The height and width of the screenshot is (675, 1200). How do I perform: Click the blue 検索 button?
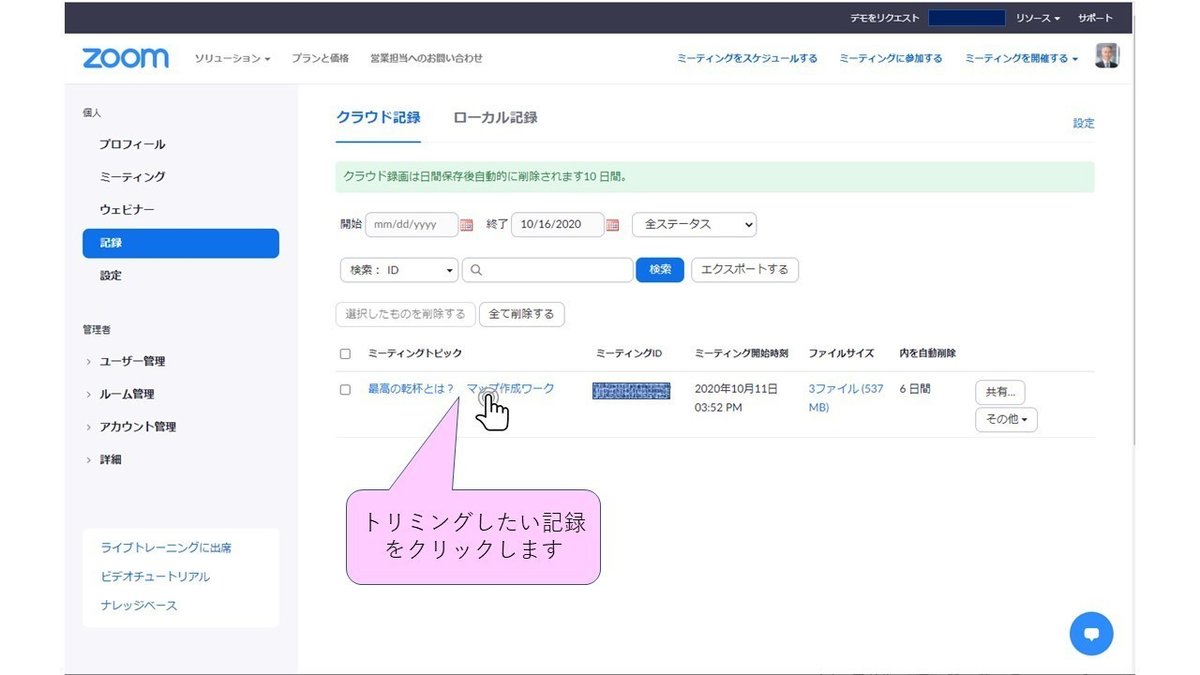coord(660,270)
